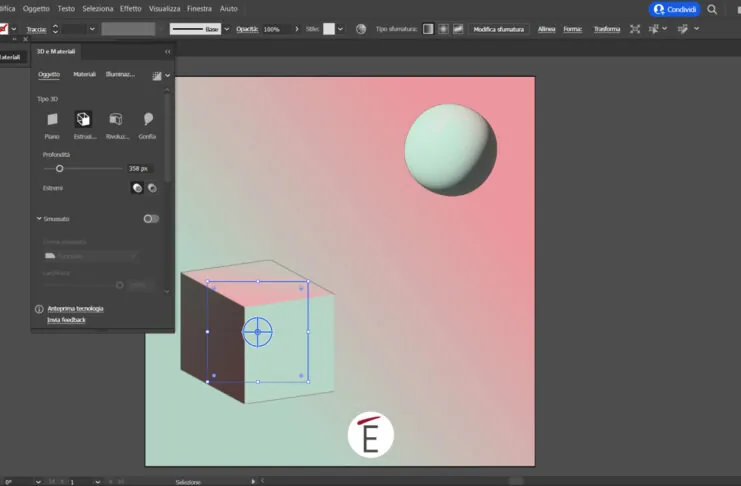This screenshot has height=486, width=741.
Task: Select the Rivoluzione 3D type icon
Action: click(x=116, y=120)
